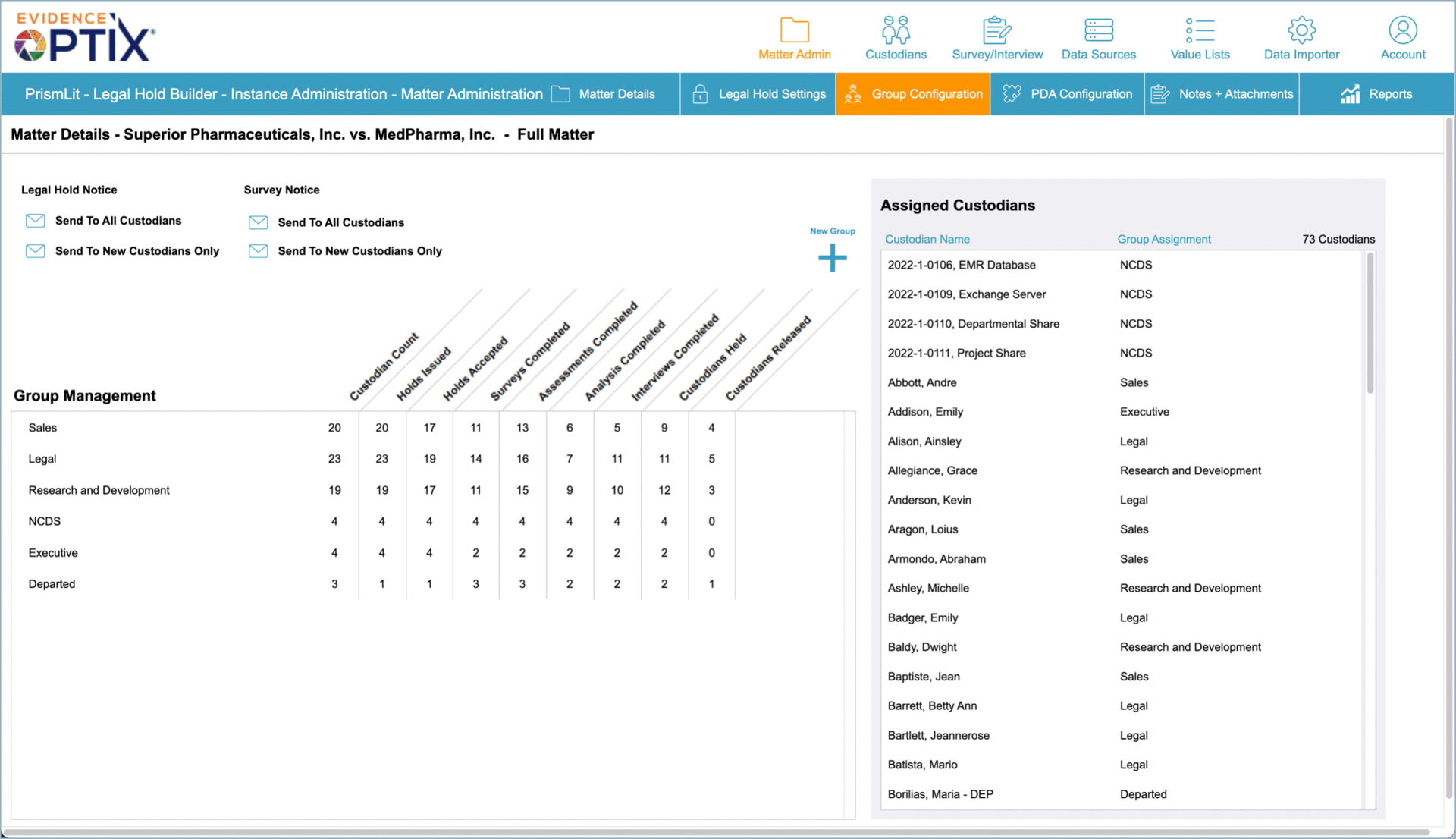The width and height of the screenshot is (1456, 839).
Task: Open the Account profile icon
Action: tap(1402, 31)
